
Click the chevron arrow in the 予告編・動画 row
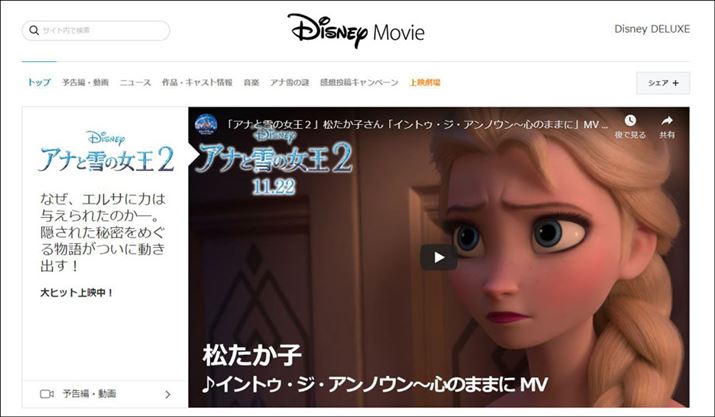(168, 394)
